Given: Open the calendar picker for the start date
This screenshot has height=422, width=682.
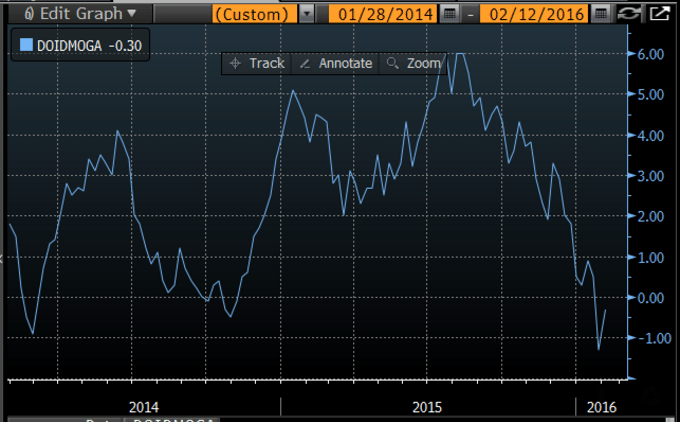Looking at the screenshot, I should pos(449,14).
